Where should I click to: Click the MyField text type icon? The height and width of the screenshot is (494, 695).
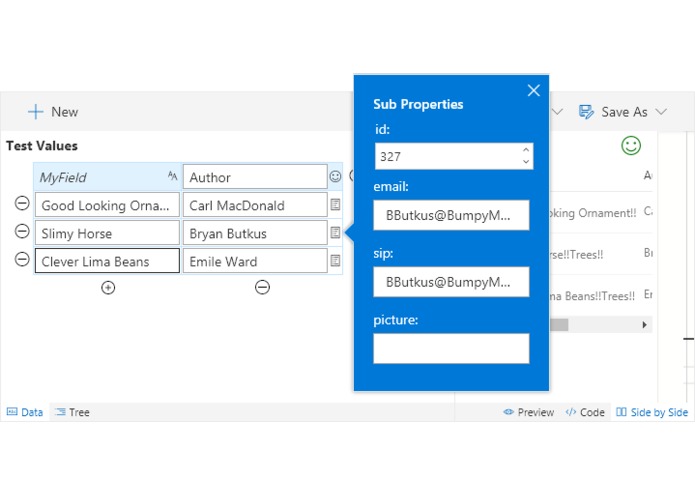pyautogui.click(x=172, y=176)
